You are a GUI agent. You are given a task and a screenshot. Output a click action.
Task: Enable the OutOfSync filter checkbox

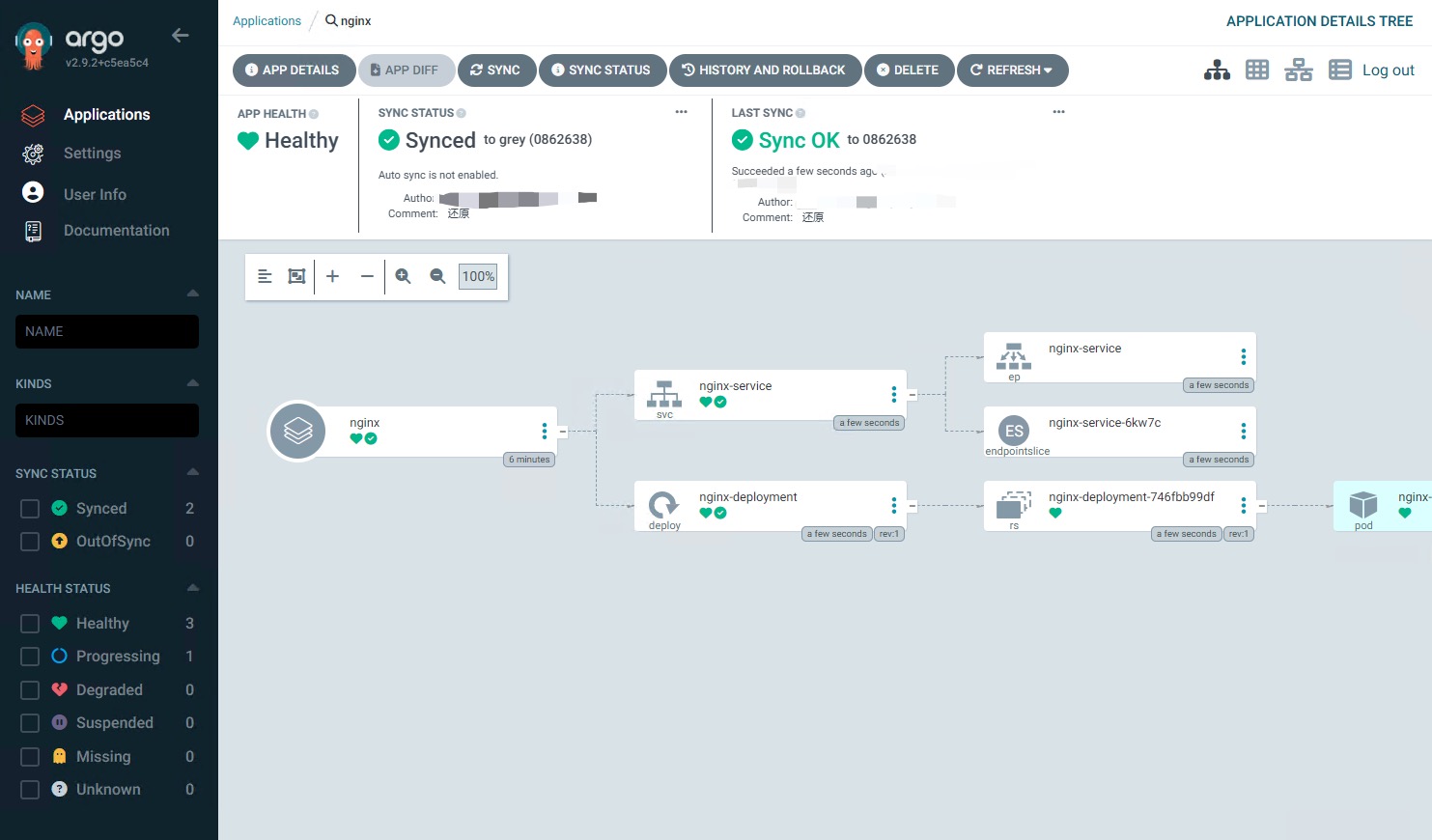coord(30,542)
